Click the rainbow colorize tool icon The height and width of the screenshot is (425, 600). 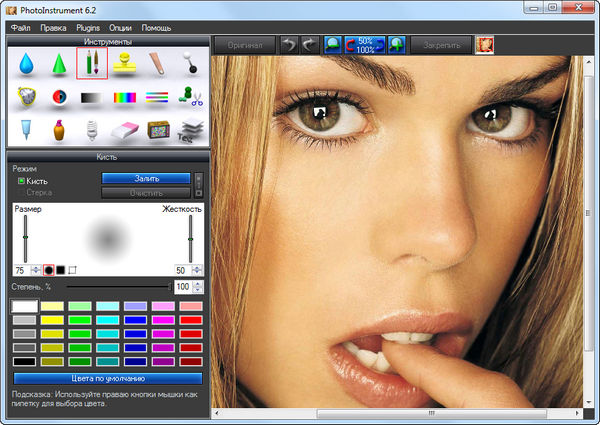tap(124, 98)
